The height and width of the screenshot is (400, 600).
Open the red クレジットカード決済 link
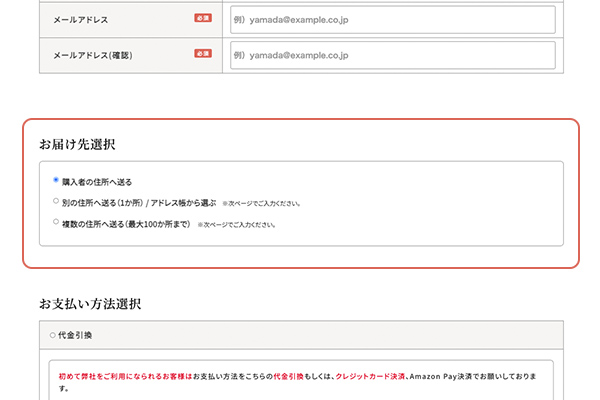[371, 376]
